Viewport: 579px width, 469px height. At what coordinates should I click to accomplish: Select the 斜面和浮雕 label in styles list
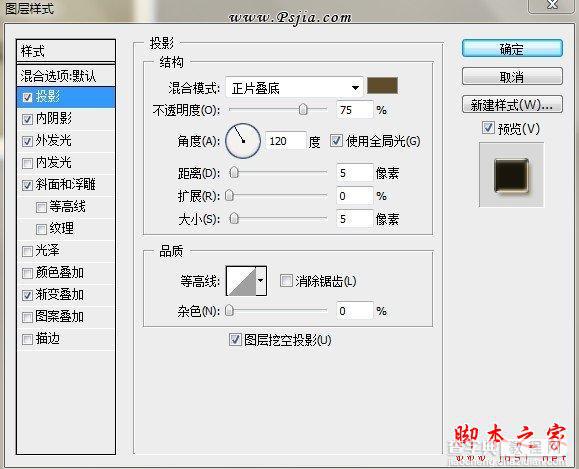[x=66, y=185]
